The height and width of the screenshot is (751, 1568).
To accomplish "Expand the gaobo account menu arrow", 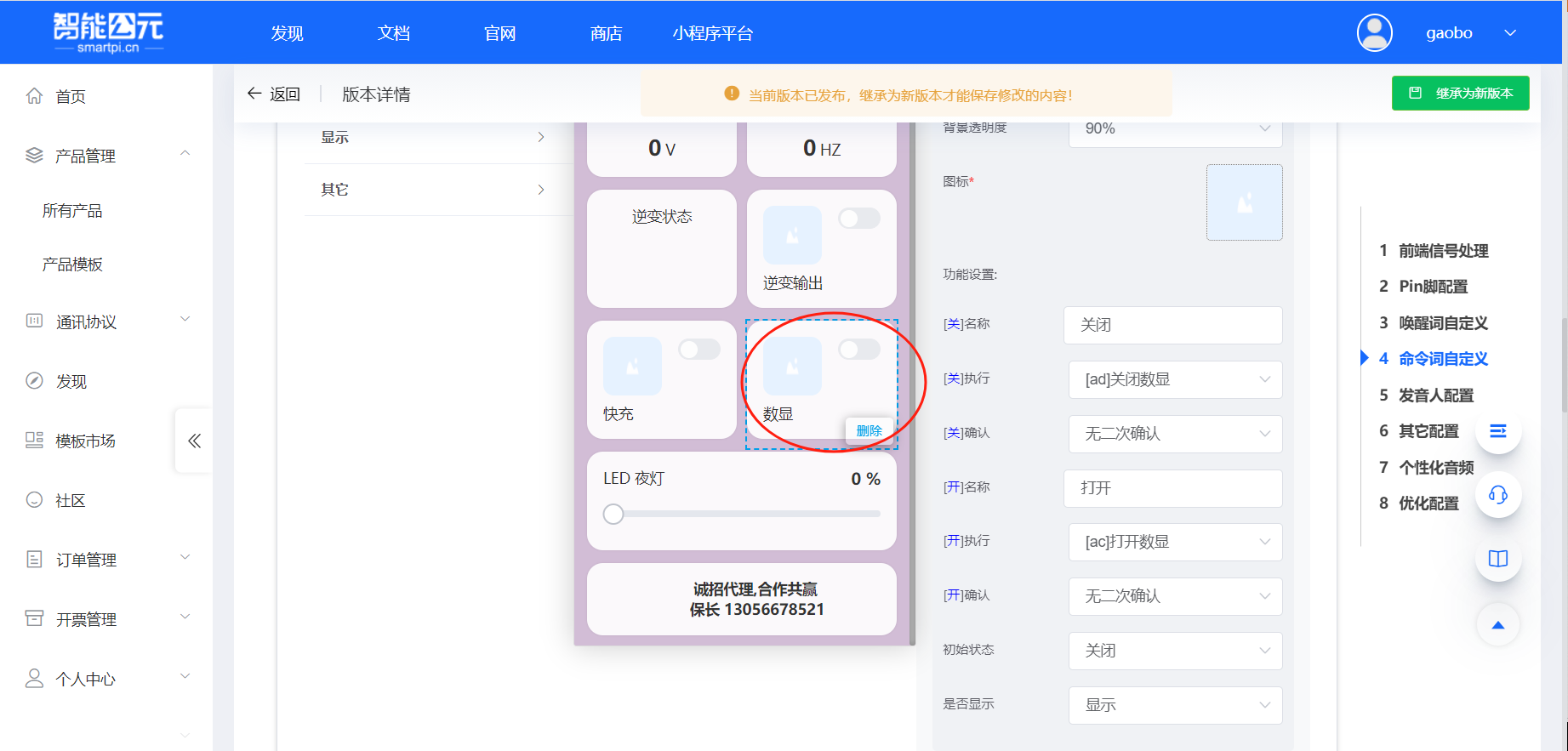I will click(1510, 33).
